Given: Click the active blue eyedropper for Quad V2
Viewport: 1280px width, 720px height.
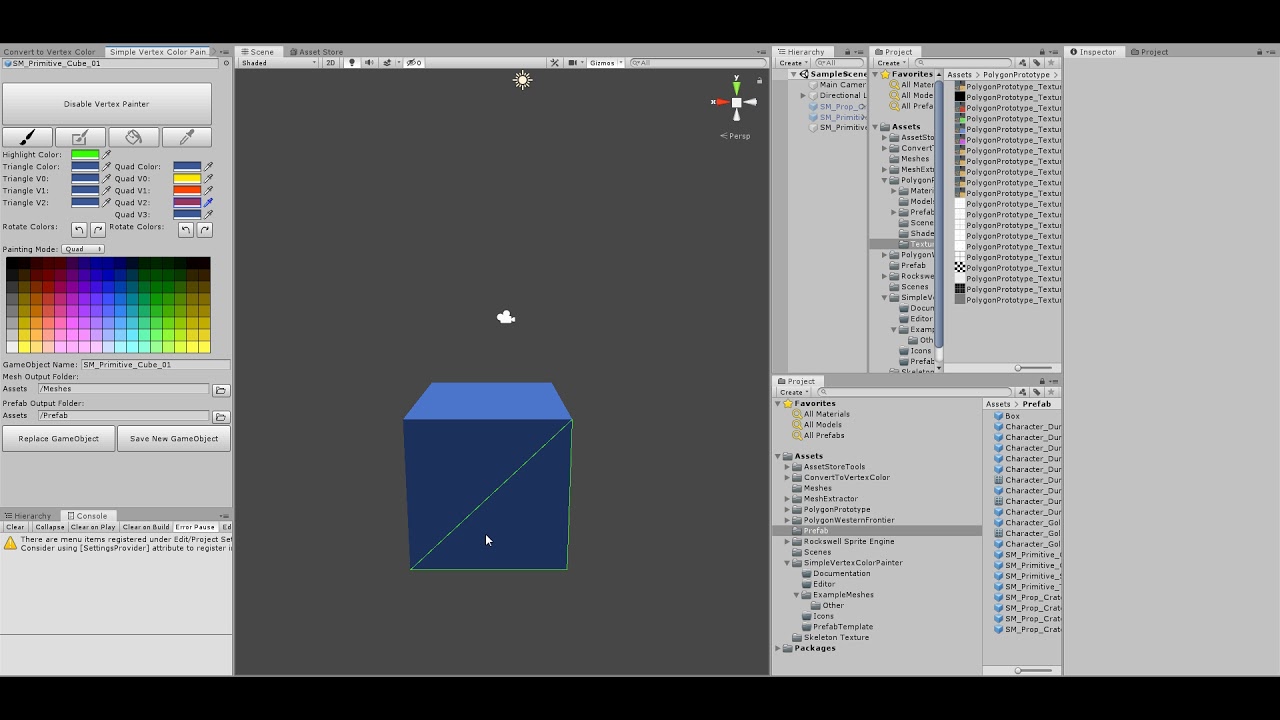Looking at the screenshot, I should pyautogui.click(x=209, y=203).
